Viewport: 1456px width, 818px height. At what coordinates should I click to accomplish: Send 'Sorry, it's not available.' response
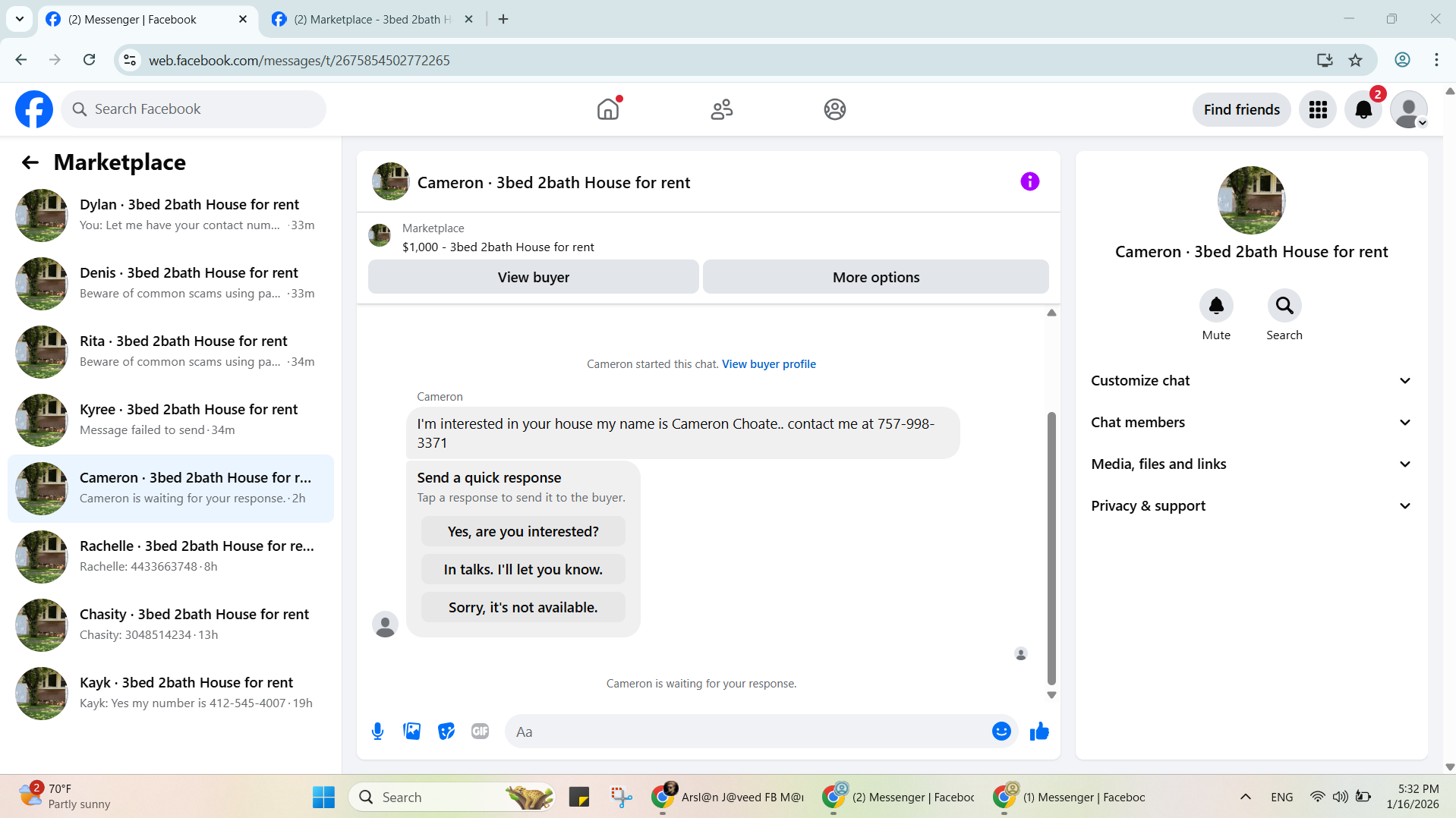tap(523, 607)
